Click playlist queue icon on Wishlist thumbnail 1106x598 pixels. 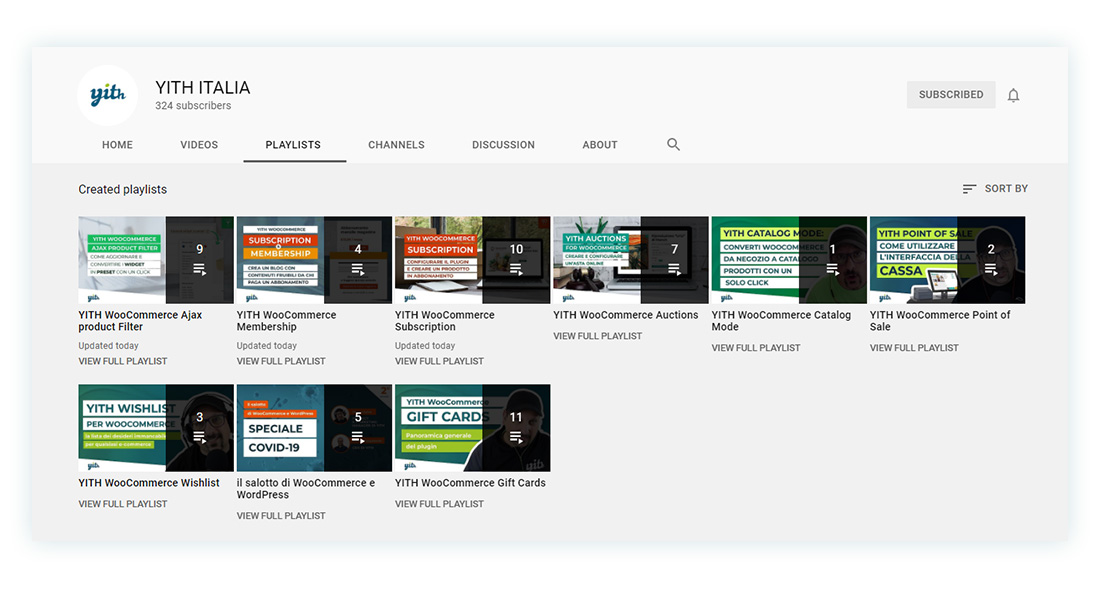pos(200,437)
